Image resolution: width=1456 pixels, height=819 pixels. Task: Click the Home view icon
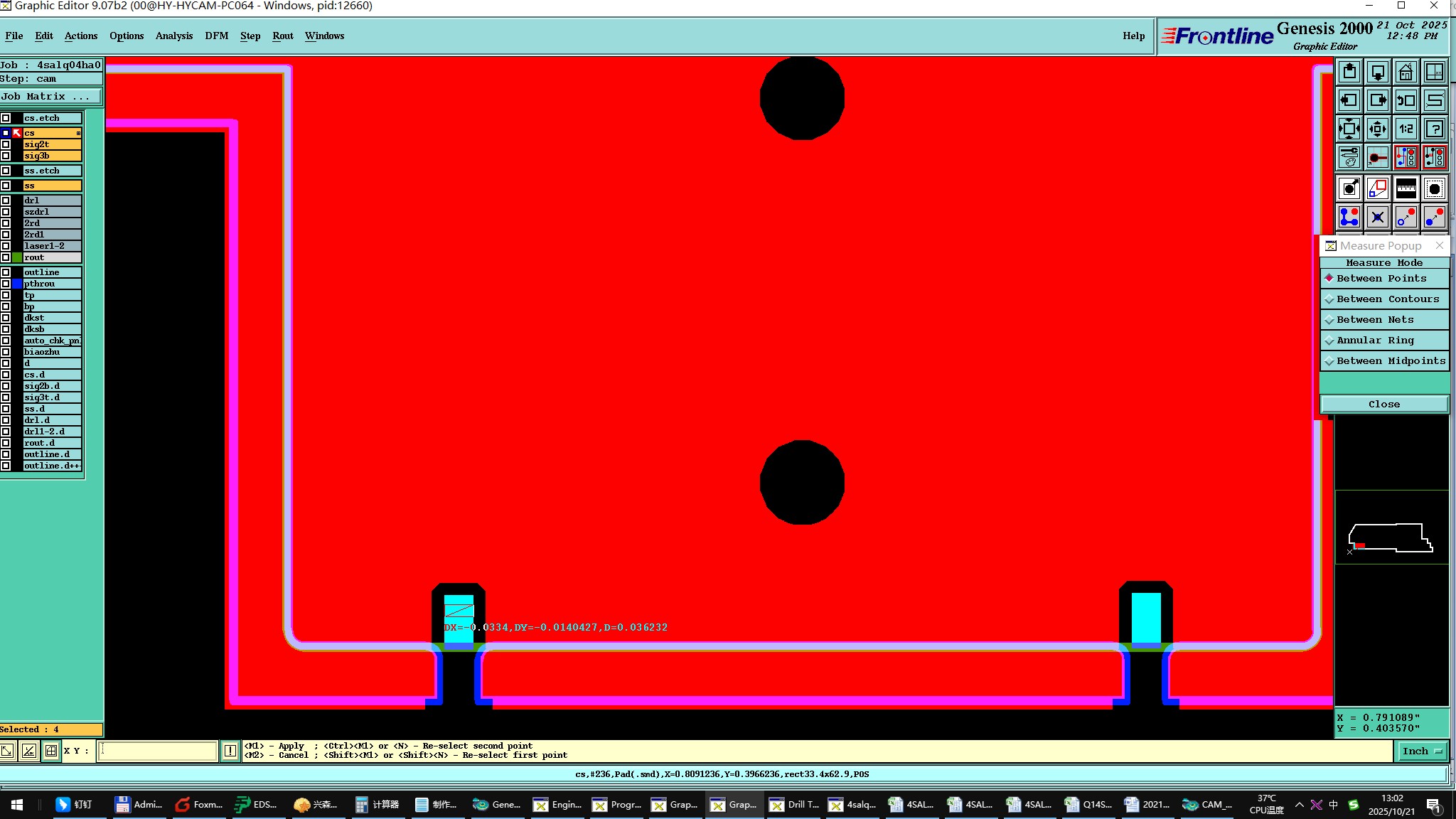point(1406,72)
